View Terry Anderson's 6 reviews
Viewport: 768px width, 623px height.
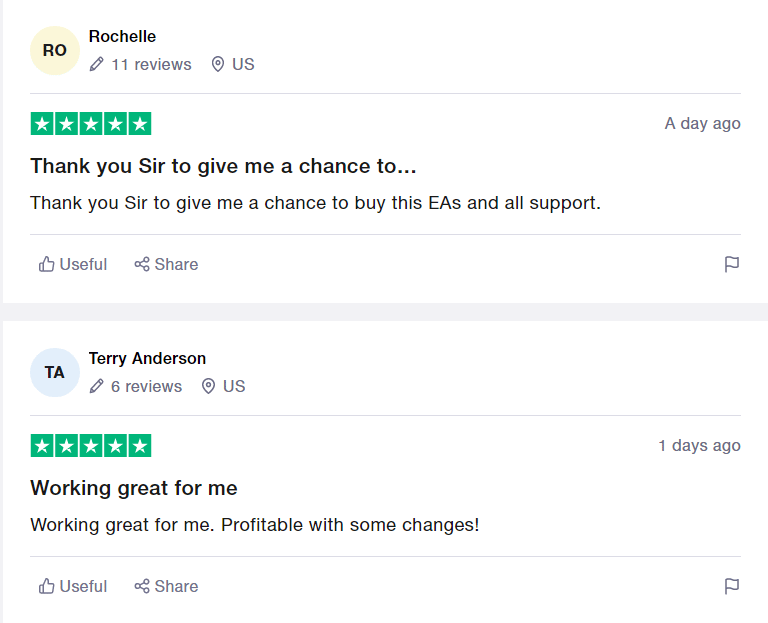coord(146,387)
